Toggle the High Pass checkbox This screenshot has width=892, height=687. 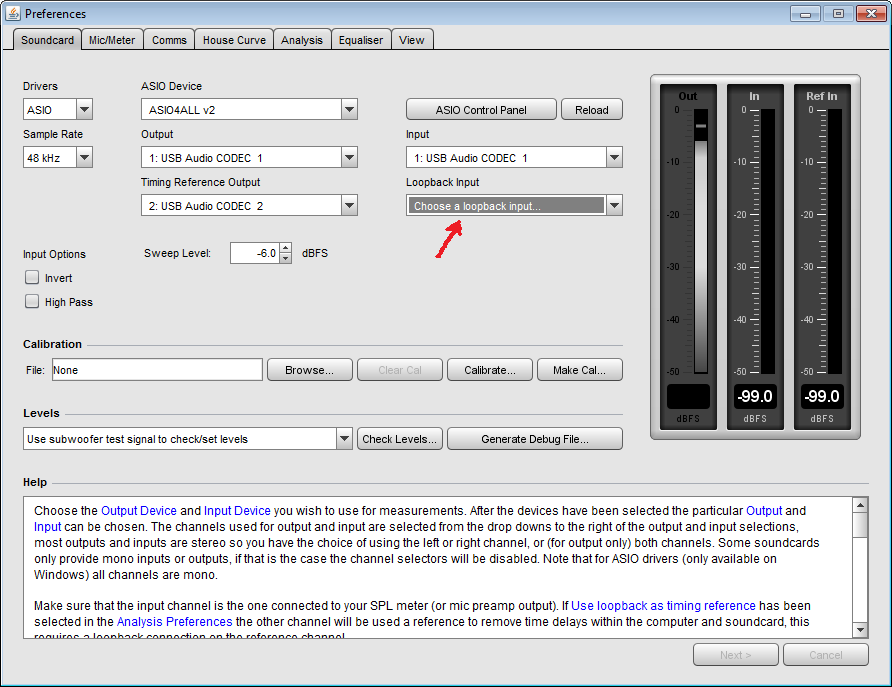point(32,301)
